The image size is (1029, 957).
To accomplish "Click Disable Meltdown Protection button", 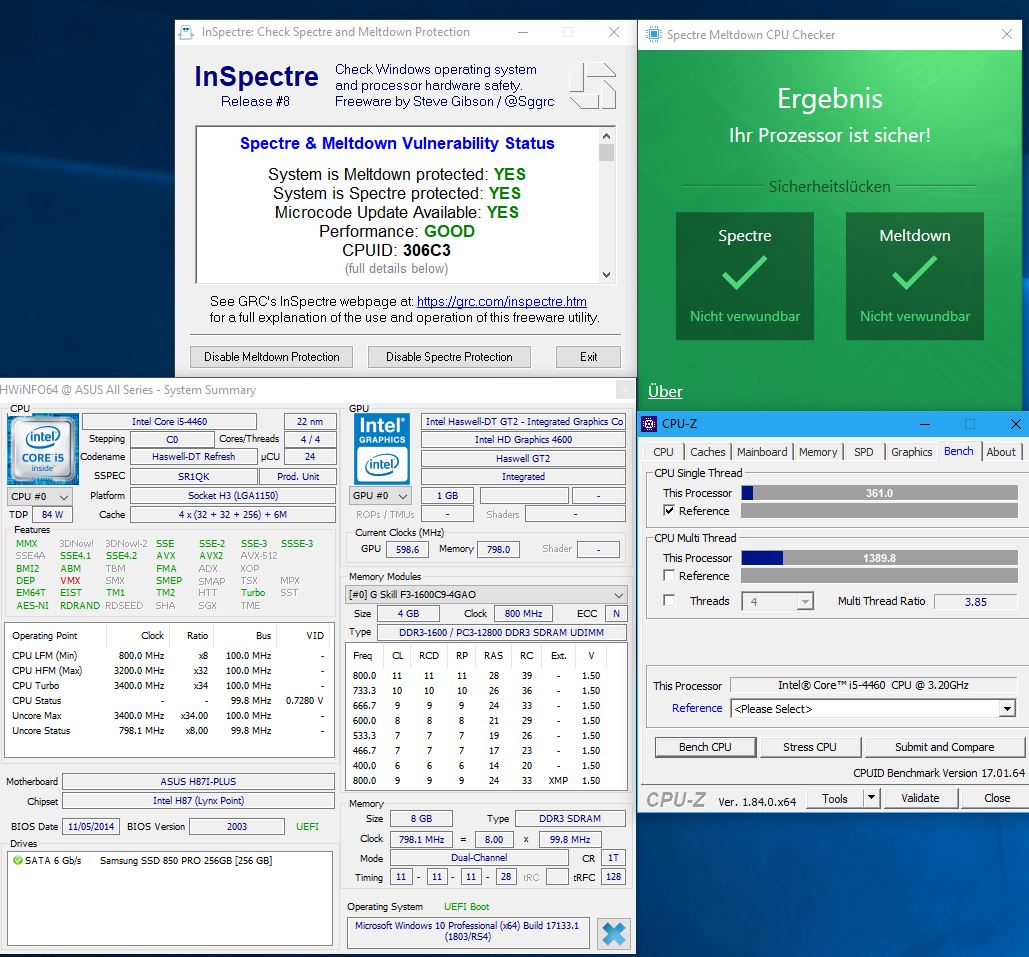I will [x=272, y=356].
